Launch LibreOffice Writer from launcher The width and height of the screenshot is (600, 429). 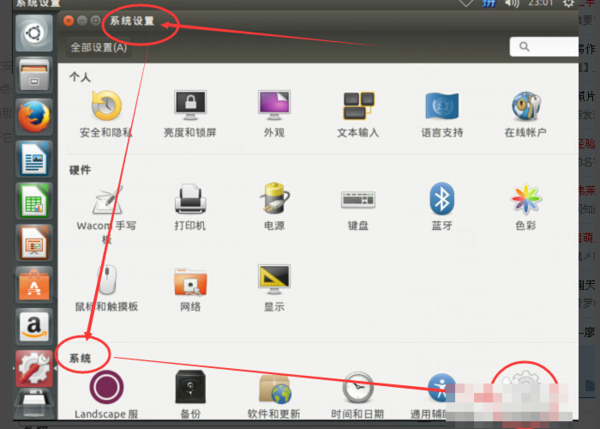coord(34,158)
